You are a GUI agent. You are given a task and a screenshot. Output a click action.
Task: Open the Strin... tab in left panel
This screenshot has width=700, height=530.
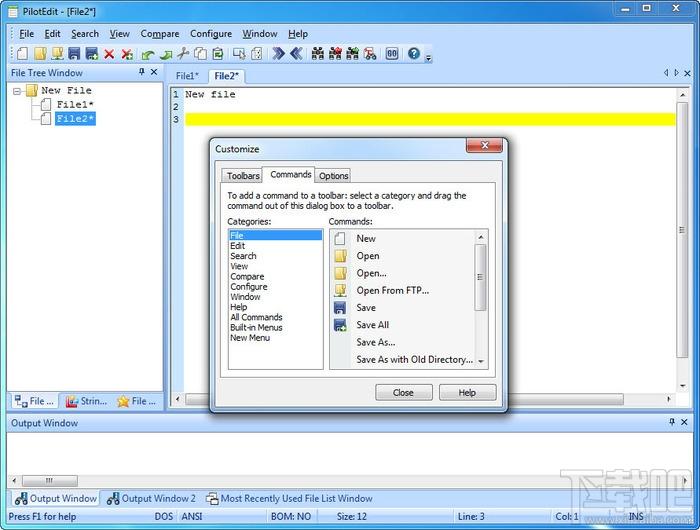86,401
